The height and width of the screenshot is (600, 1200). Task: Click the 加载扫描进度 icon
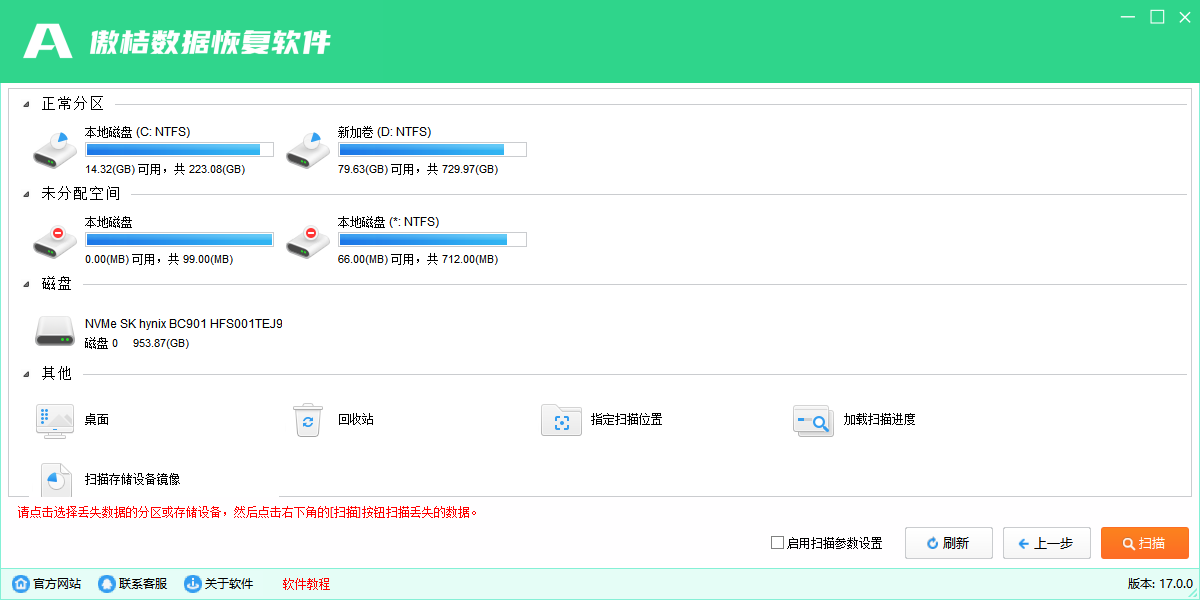click(x=813, y=420)
